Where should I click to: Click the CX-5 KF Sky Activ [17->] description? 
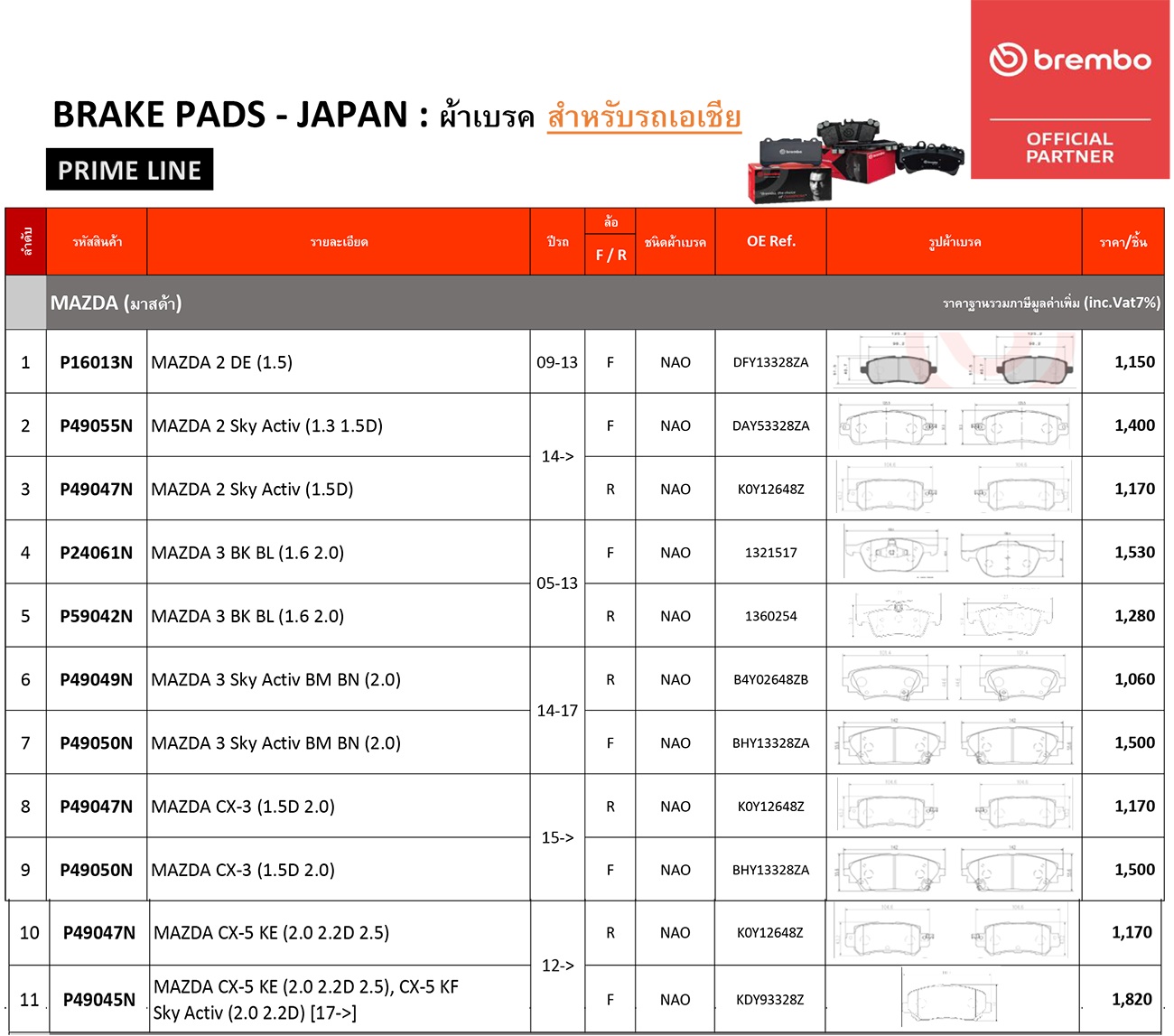pos(306,1000)
